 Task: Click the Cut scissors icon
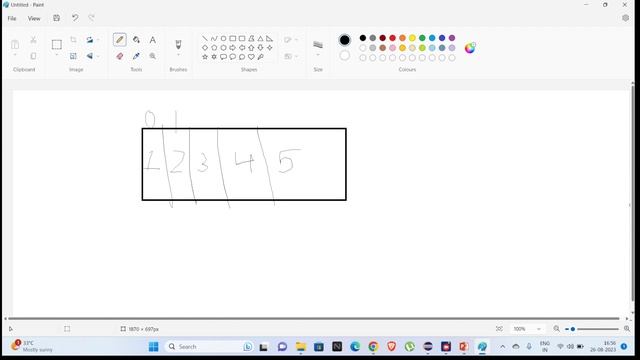coord(33,40)
